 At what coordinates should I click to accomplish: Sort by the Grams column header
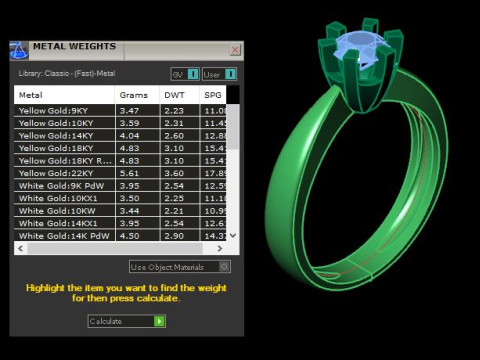pyautogui.click(x=137, y=95)
